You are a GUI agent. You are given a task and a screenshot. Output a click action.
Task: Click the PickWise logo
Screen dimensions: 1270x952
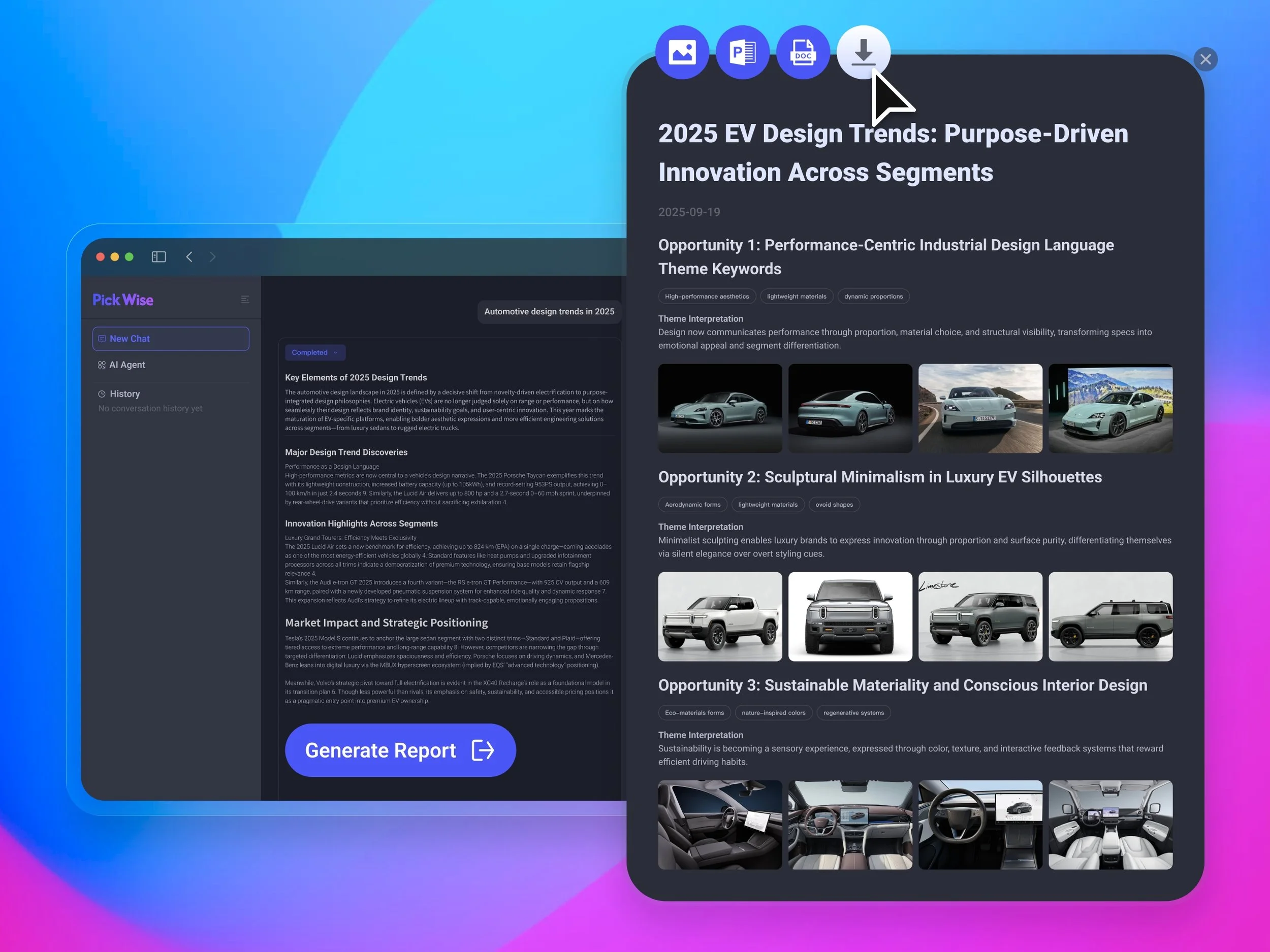click(123, 300)
